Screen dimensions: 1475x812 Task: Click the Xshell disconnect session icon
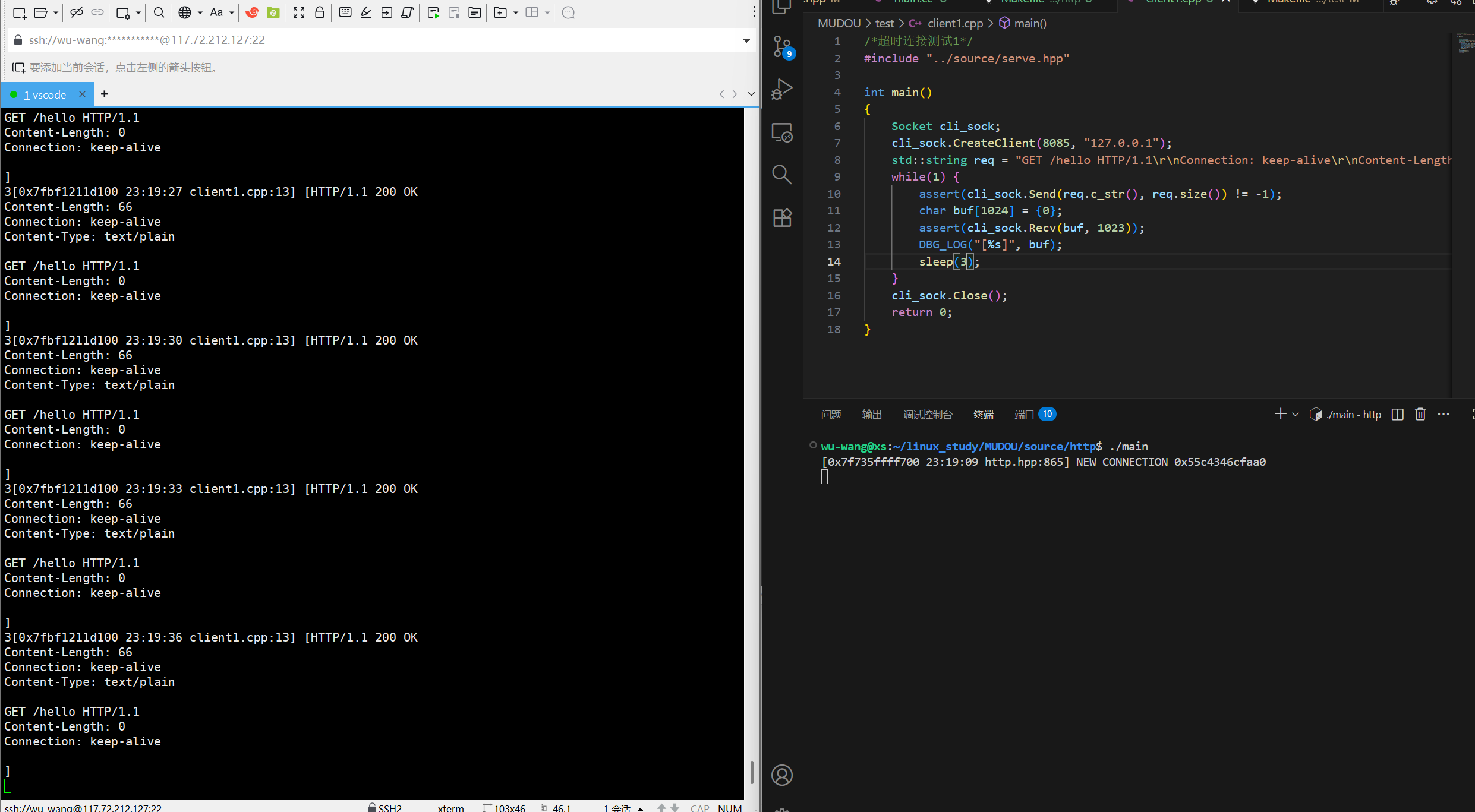(76, 12)
